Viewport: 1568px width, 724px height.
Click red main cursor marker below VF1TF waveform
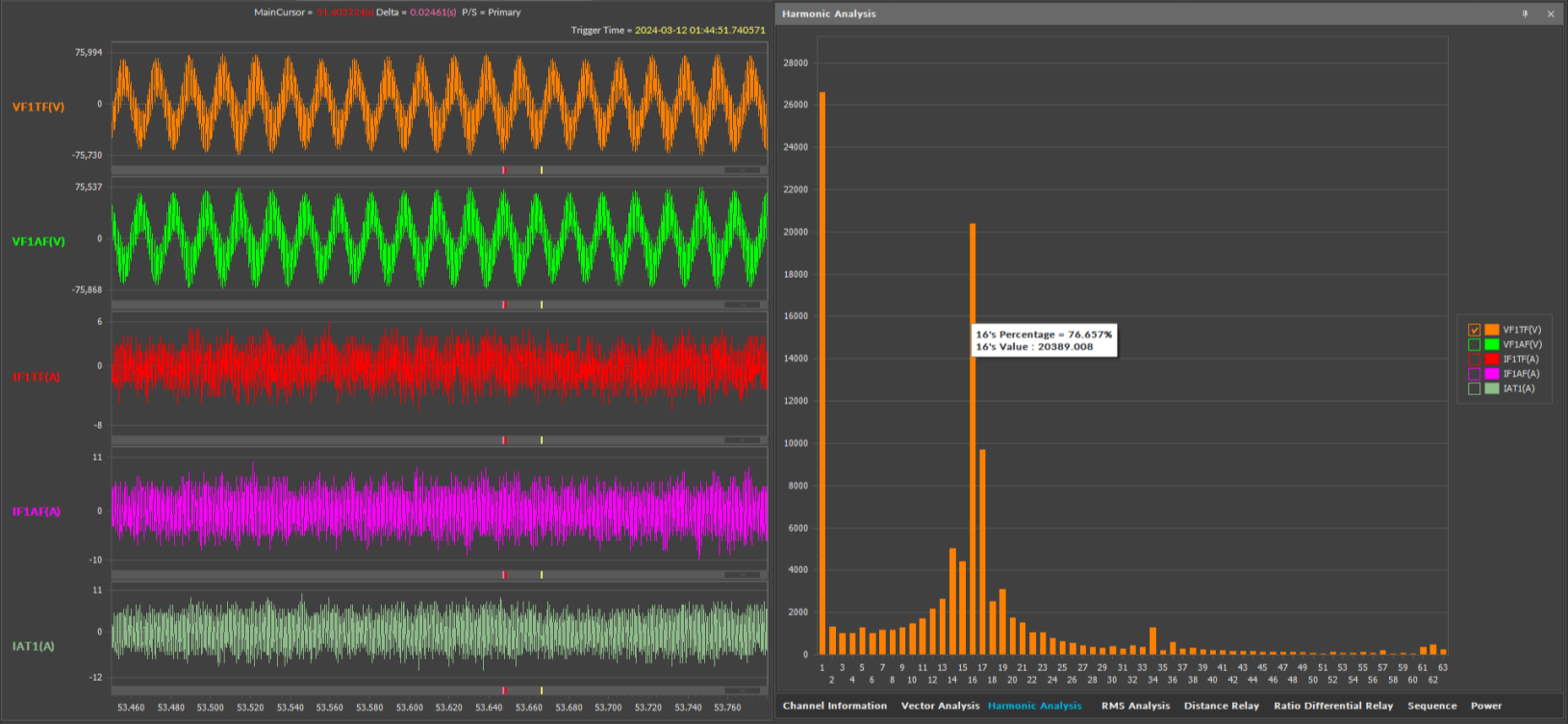point(503,170)
